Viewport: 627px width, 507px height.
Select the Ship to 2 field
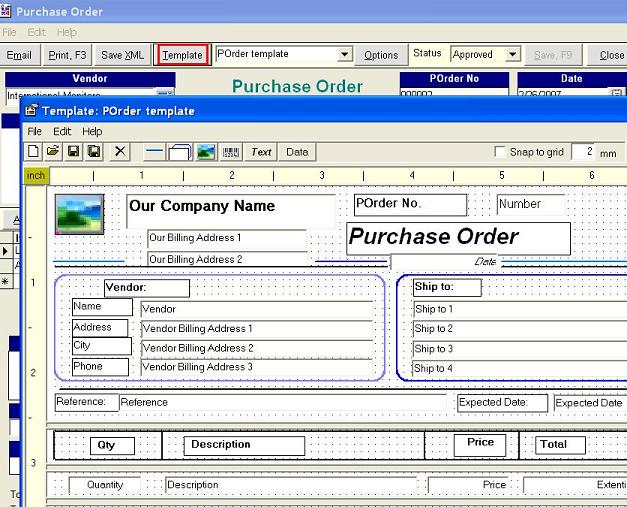pos(520,329)
